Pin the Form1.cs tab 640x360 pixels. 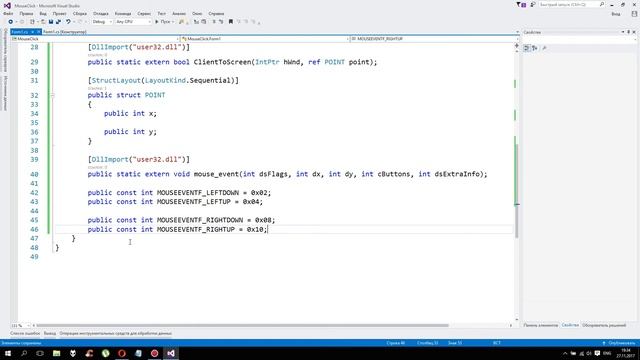tap(32, 32)
